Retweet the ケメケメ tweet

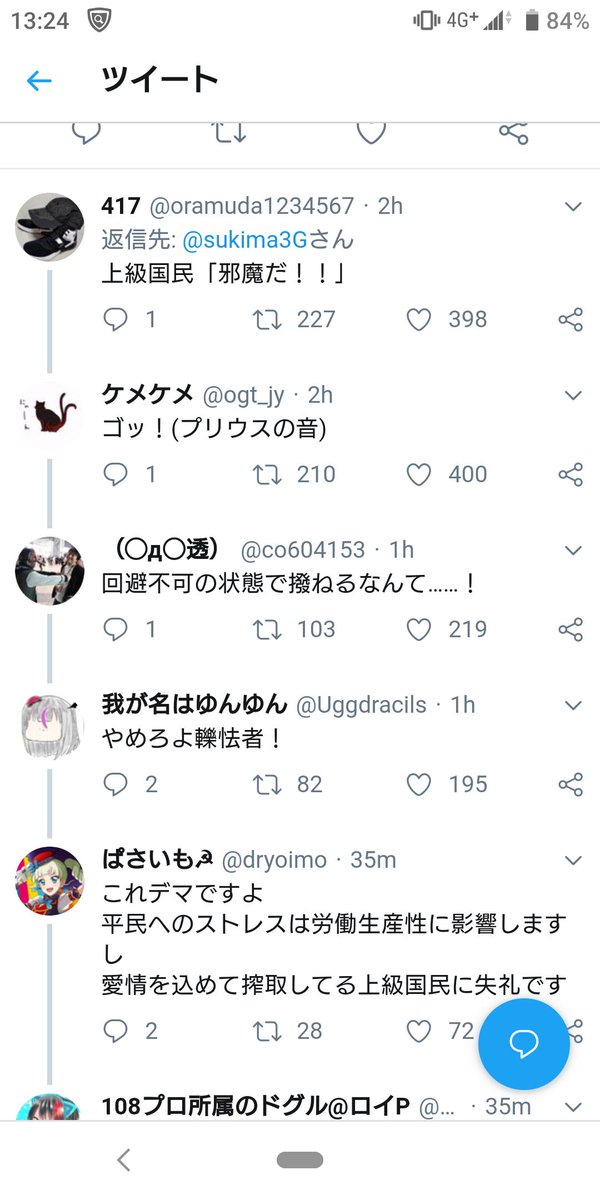click(x=267, y=474)
